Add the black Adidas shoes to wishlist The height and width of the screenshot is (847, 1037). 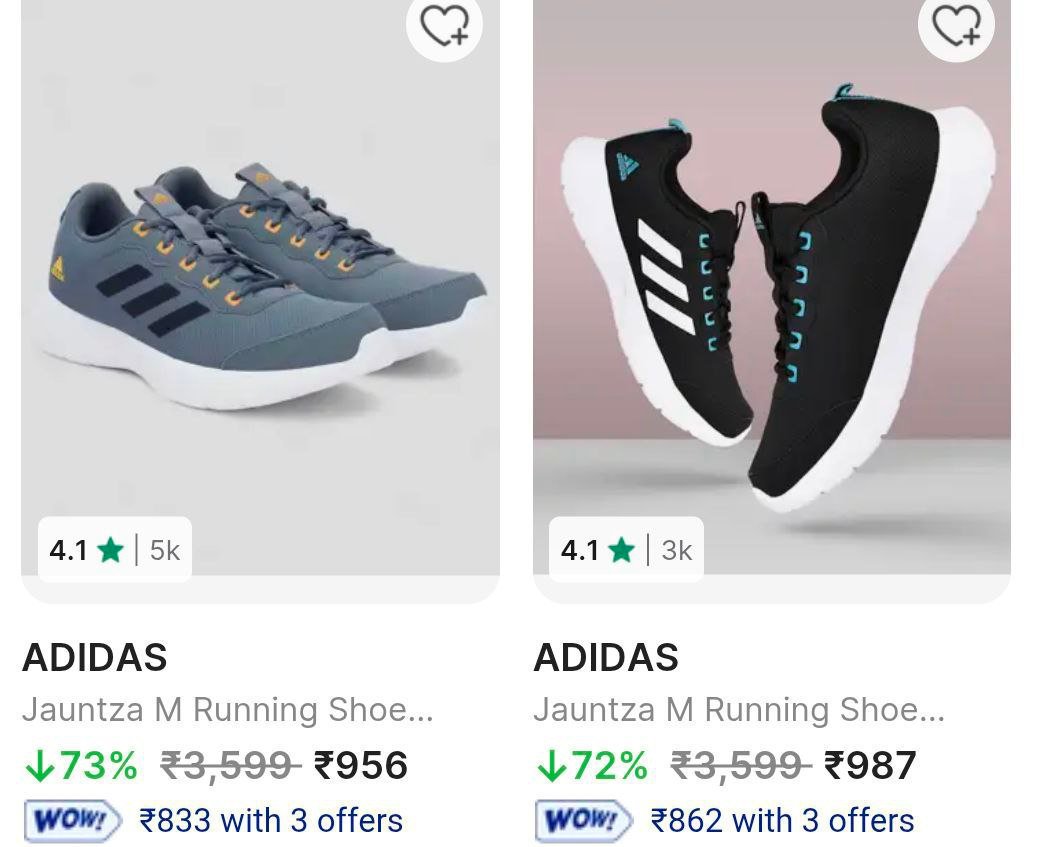pos(956,26)
